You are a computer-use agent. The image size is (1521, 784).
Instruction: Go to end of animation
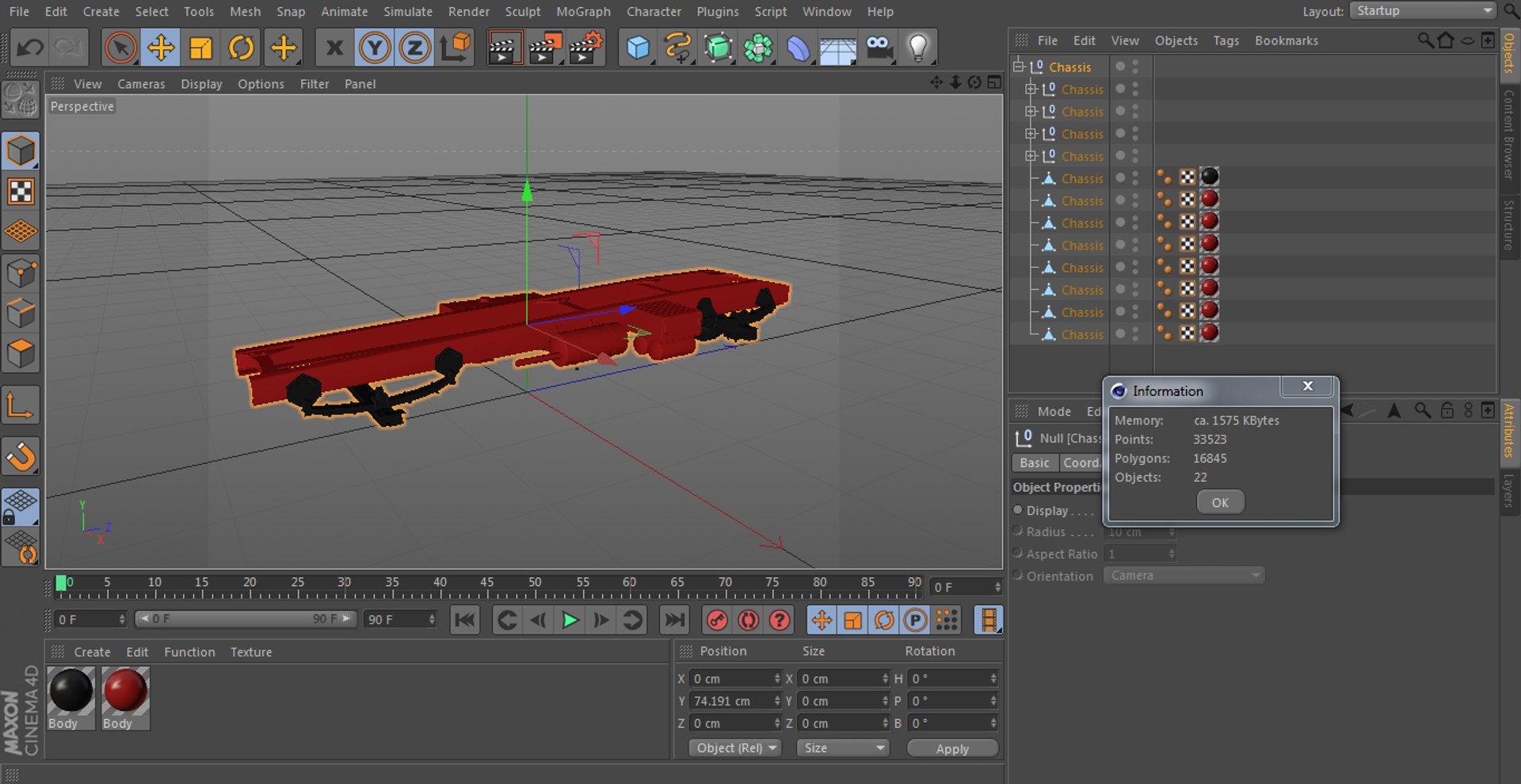tap(674, 620)
